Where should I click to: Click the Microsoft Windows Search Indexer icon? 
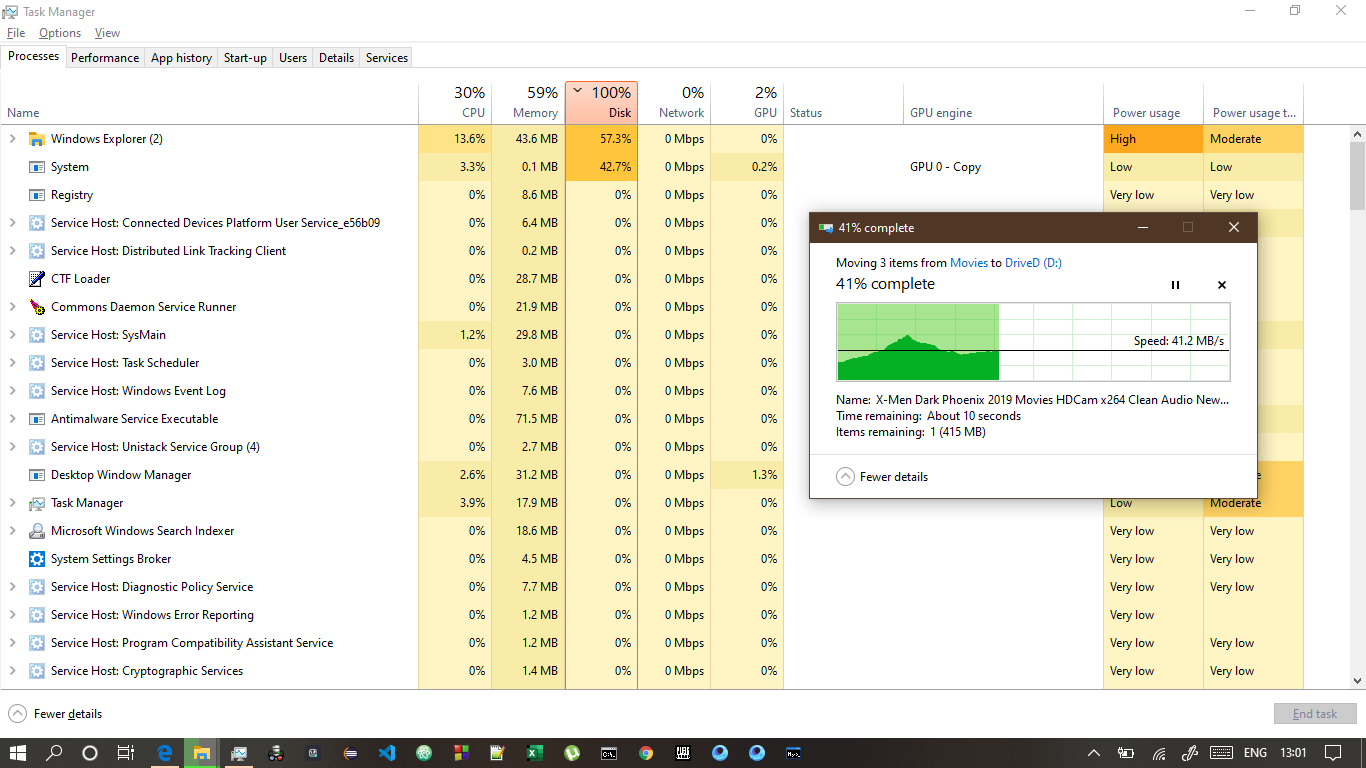coord(37,531)
